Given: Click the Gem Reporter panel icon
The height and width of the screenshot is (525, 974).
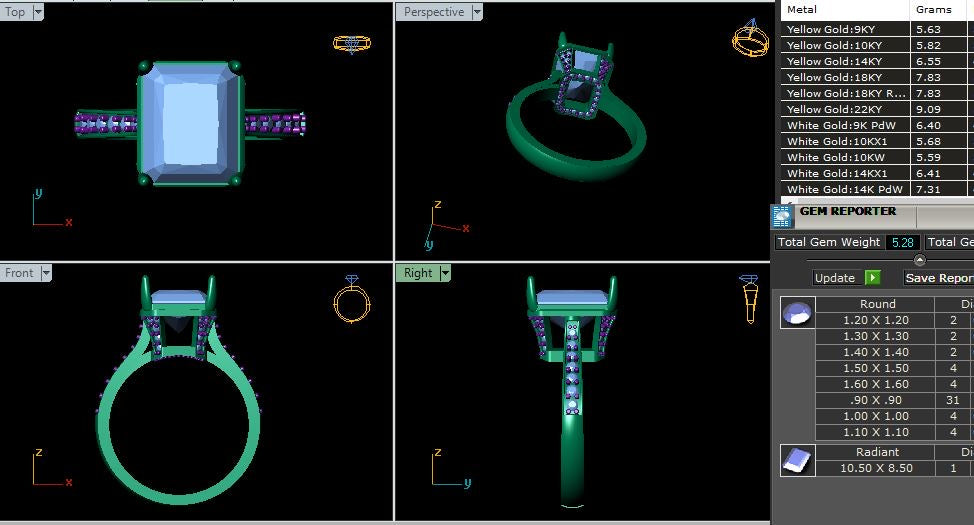Looking at the screenshot, I should click(783, 216).
